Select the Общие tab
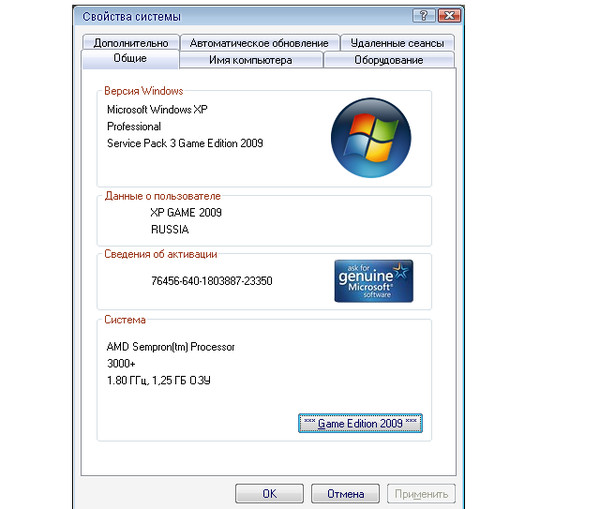 click(130, 59)
